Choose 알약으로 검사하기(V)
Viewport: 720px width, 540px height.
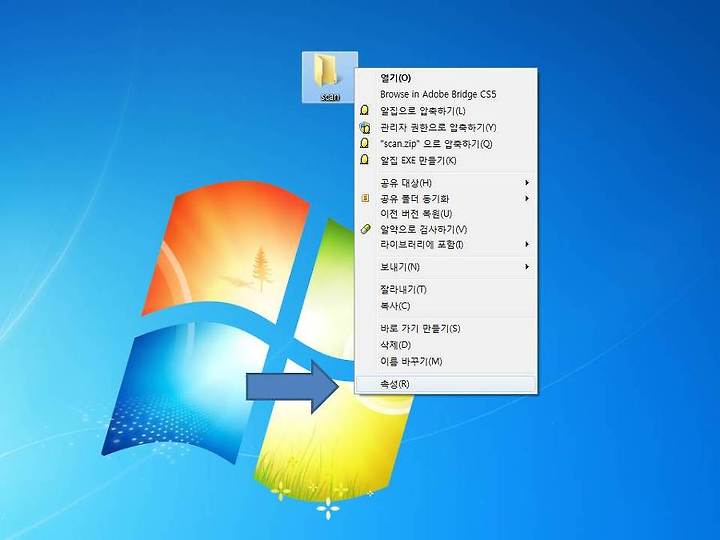[x=445, y=229]
